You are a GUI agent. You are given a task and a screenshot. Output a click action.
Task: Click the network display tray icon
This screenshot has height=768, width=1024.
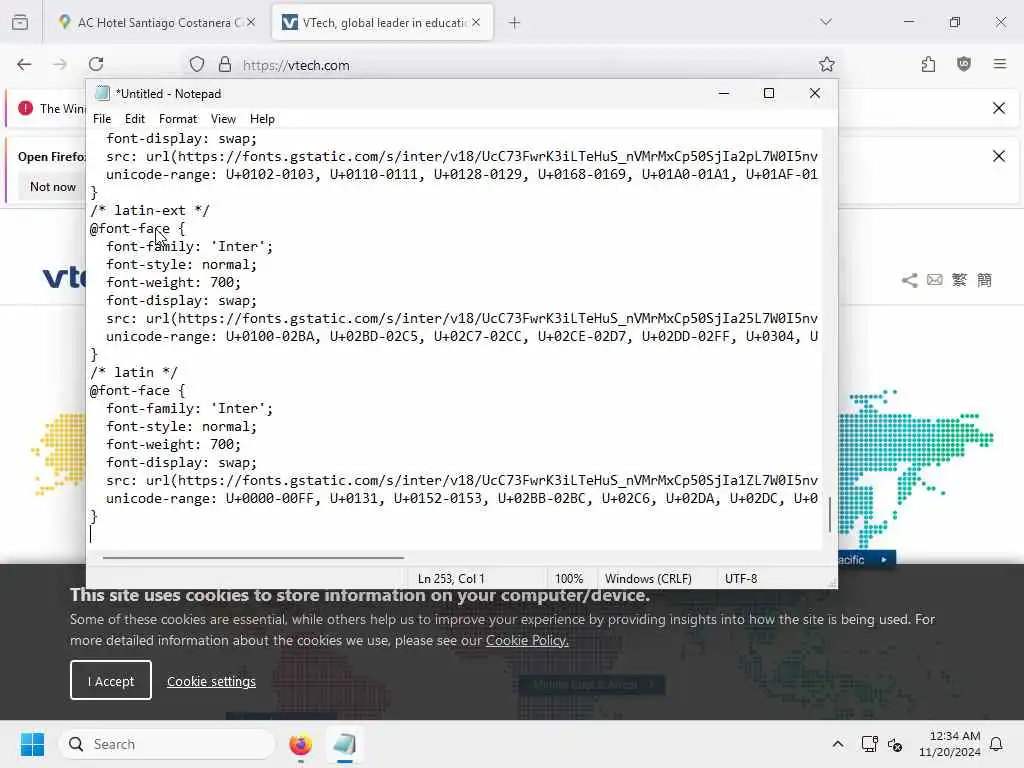pyautogui.click(x=869, y=744)
